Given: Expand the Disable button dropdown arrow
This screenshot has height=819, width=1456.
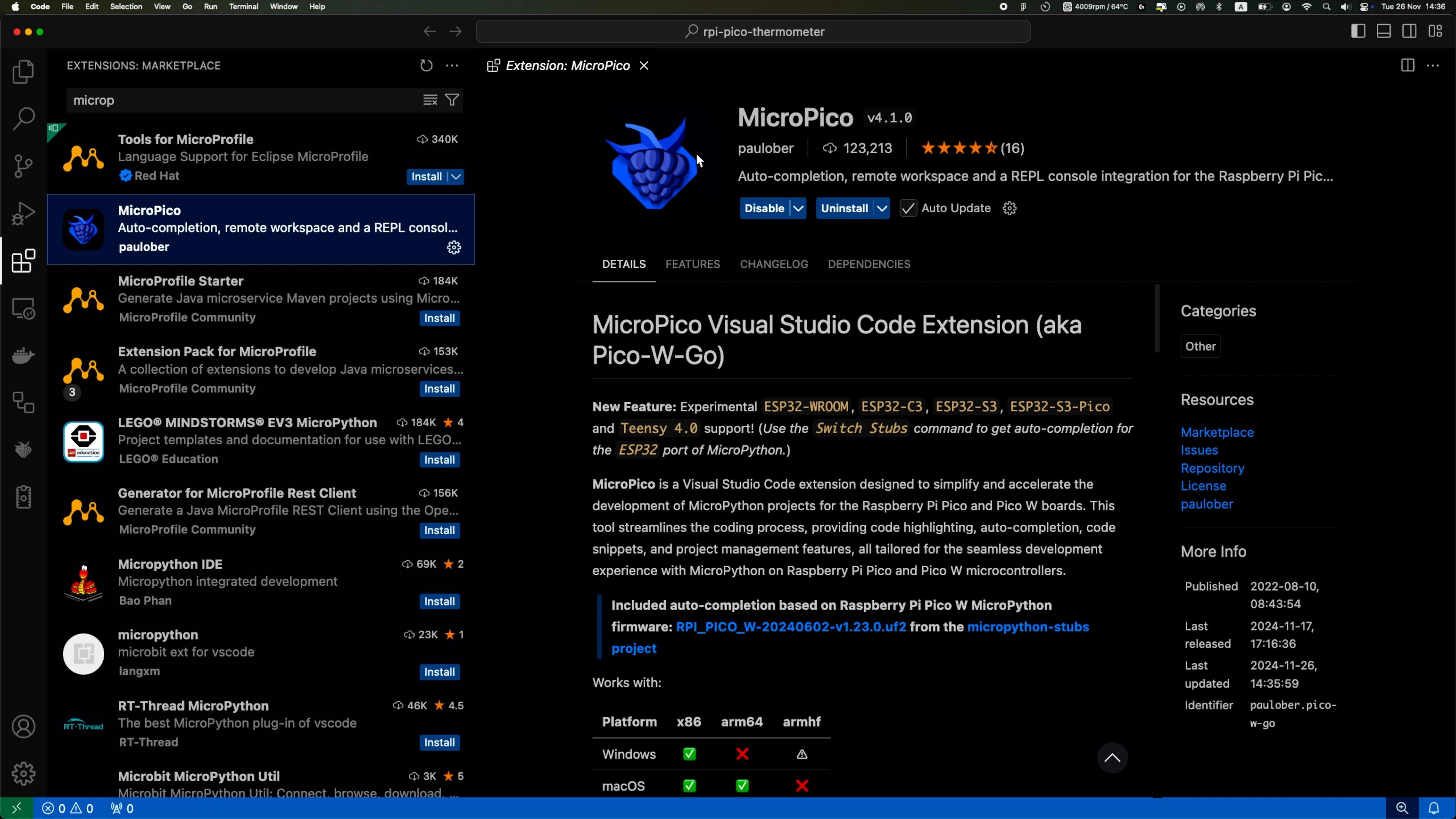Looking at the screenshot, I should tap(798, 208).
